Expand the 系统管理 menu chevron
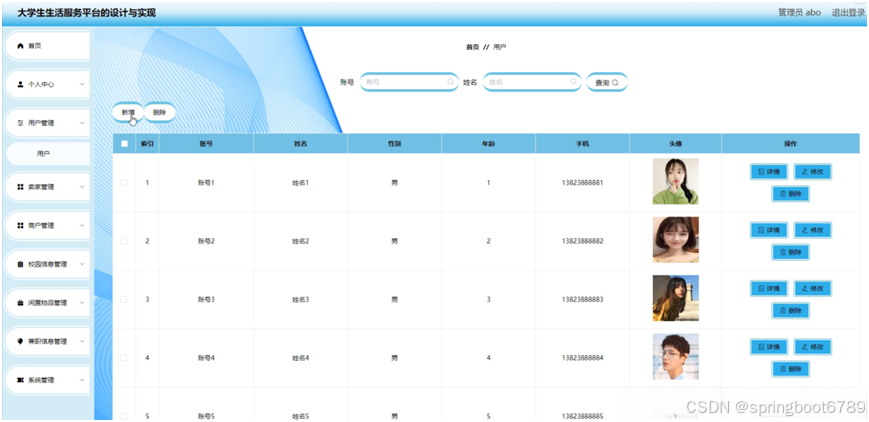The width and height of the screenshot is (869, 422). point(82,380)
